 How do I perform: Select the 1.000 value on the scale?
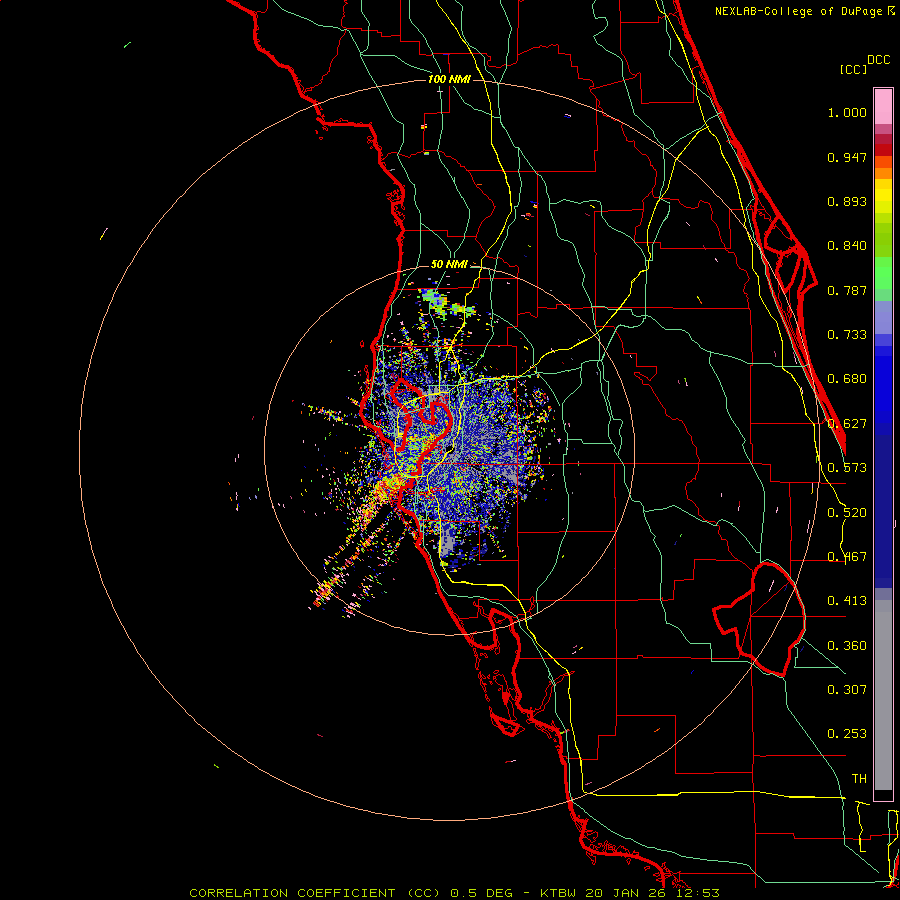point(847,112)
